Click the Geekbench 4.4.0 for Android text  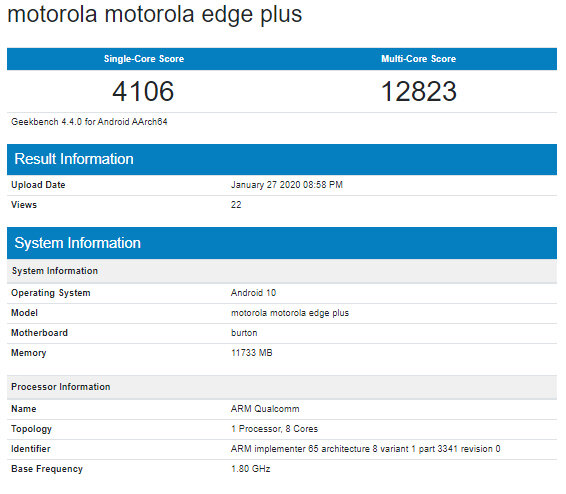pyautogui.click(x=89, y=122)
